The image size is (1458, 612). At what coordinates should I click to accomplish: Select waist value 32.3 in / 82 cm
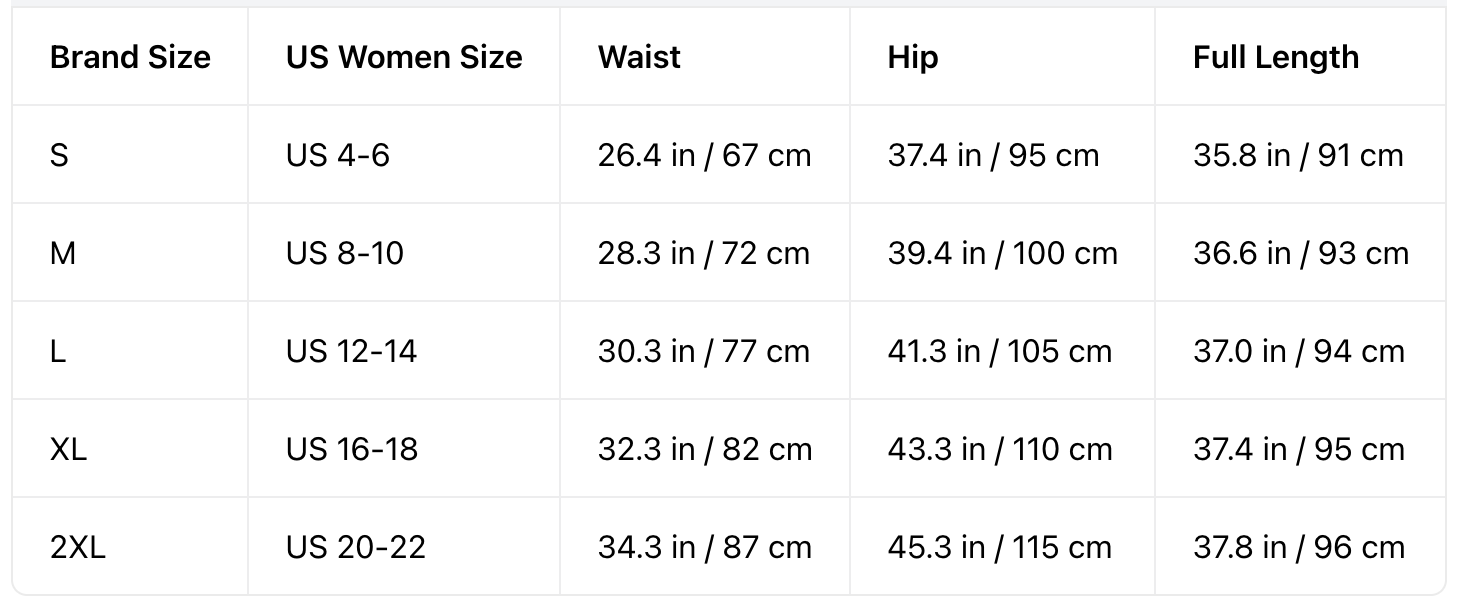[705, 449]
